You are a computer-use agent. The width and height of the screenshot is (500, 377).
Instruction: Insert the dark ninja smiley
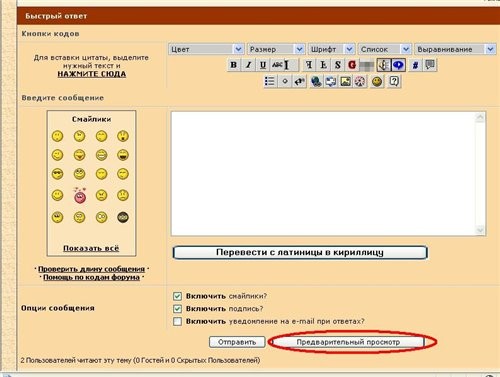point(123,217)
